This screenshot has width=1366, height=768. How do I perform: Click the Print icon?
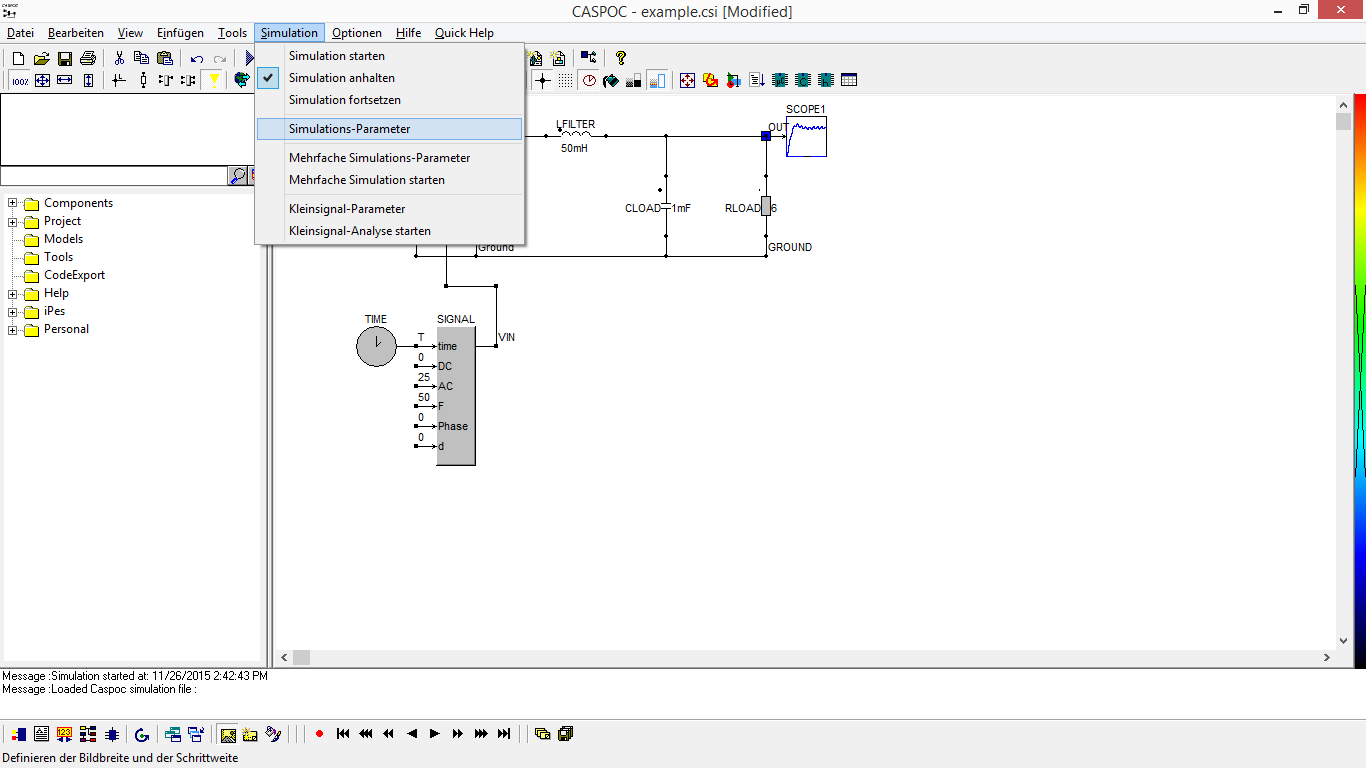pos(88,58)
